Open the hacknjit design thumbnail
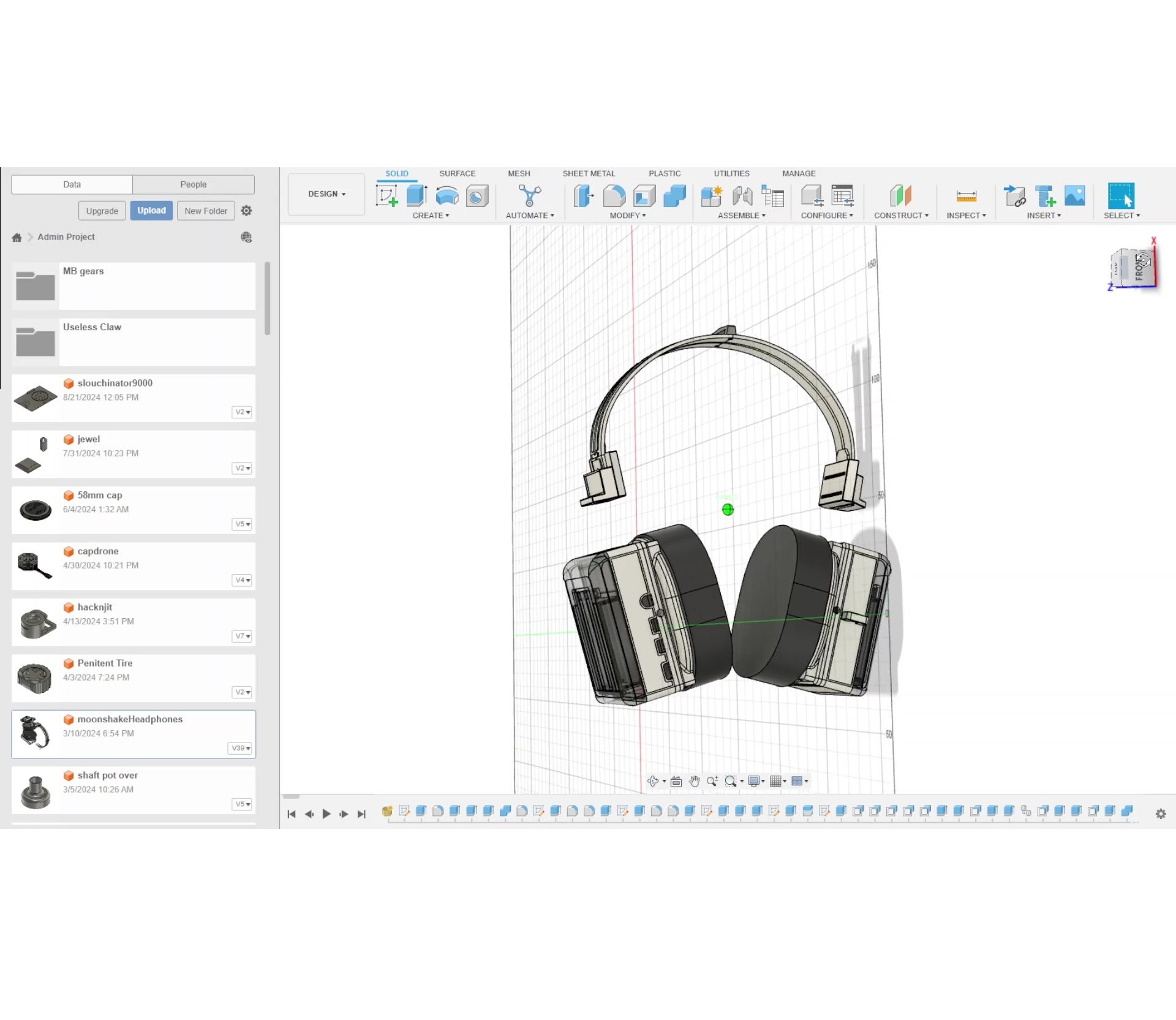1176x1020 pixels. tap(36, 622)
